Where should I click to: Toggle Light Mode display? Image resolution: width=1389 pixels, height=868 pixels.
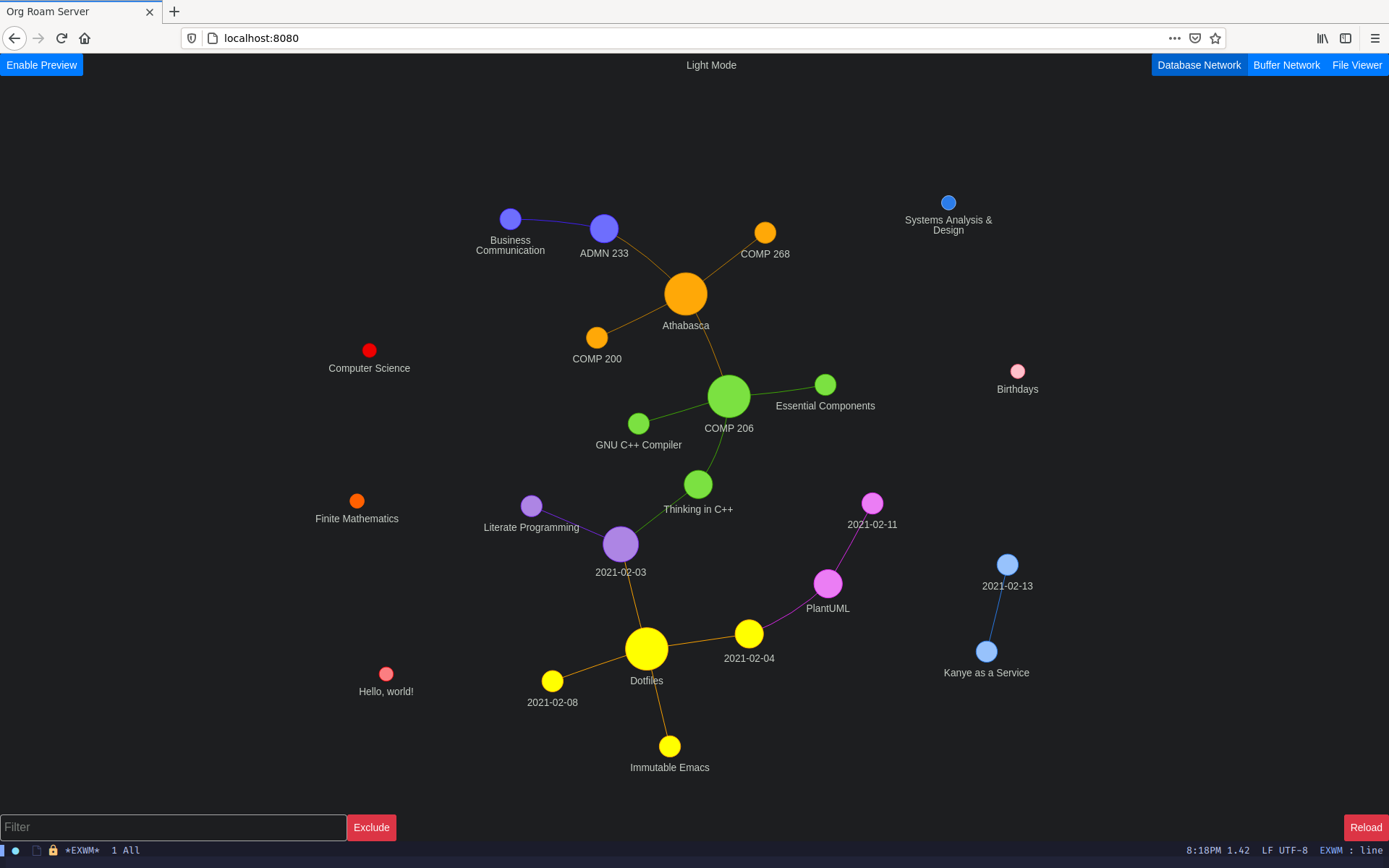[x=710, y=65]
